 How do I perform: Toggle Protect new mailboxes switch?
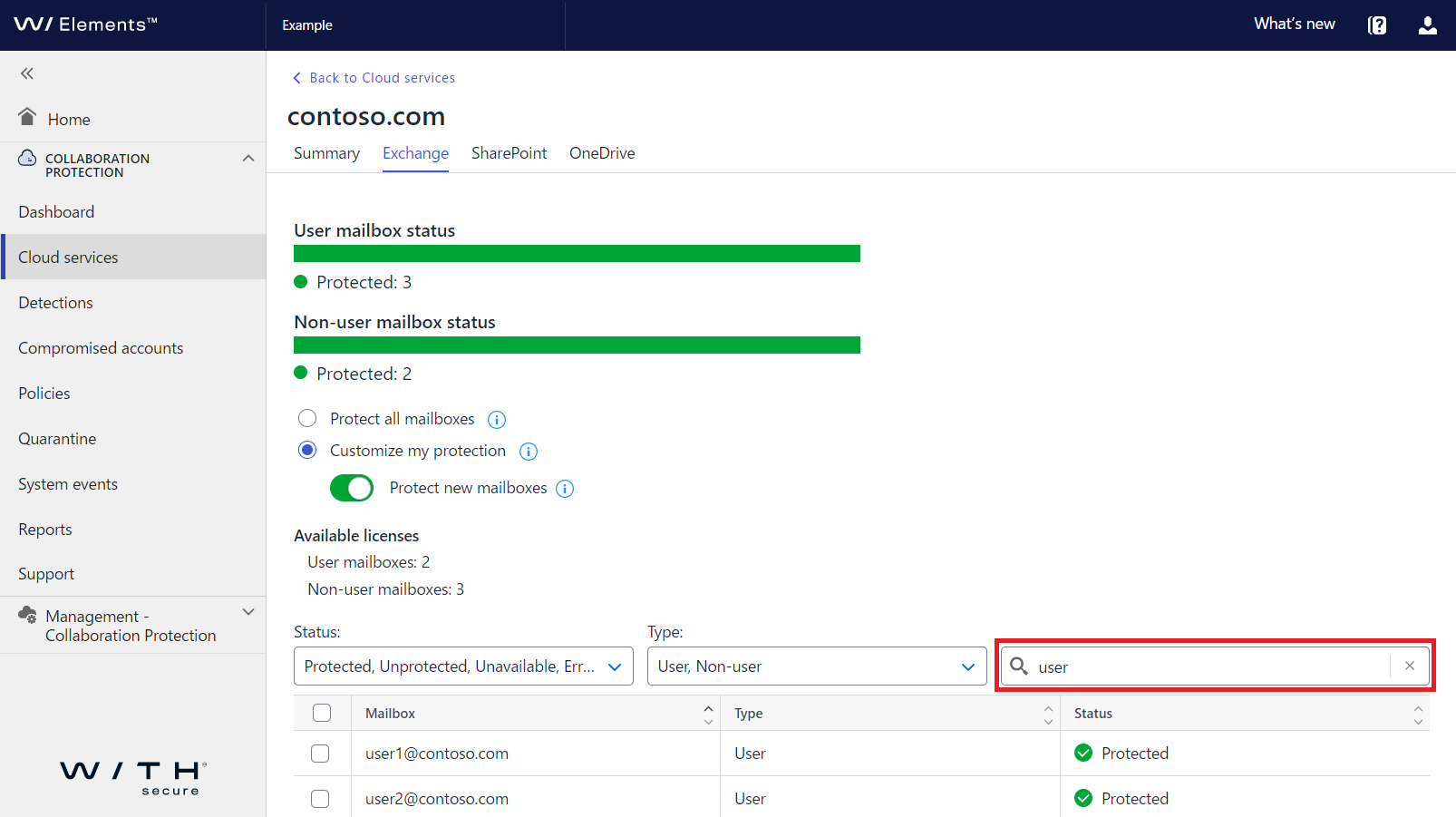(352, 488)
